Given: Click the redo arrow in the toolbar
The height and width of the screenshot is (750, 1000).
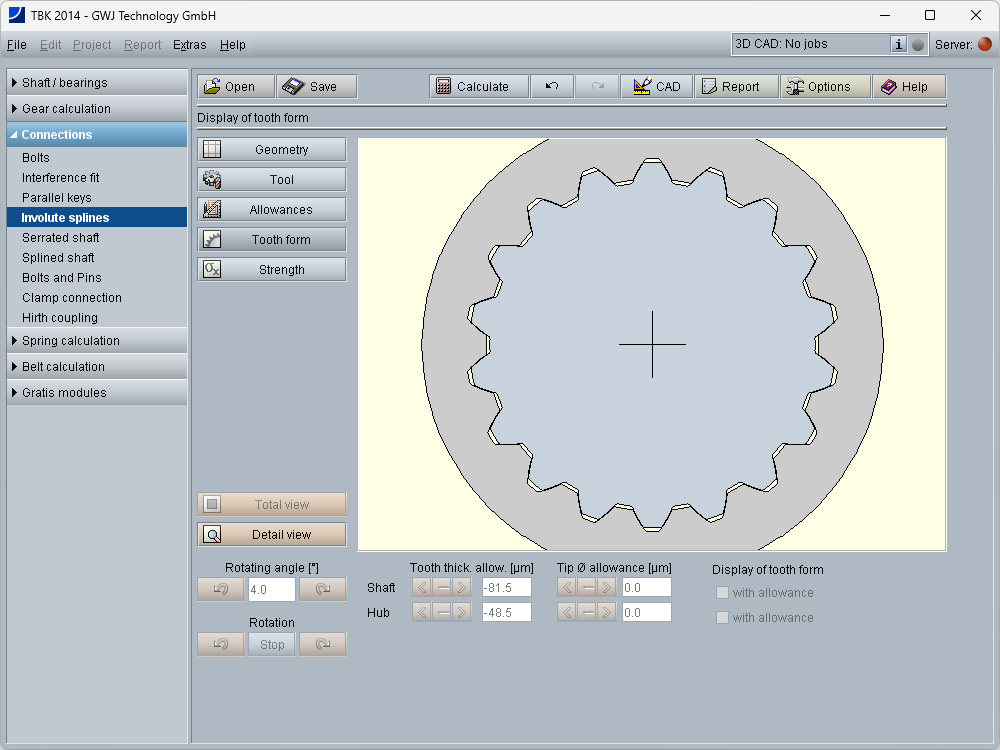Looking at the screenshot, I should 597,87.
